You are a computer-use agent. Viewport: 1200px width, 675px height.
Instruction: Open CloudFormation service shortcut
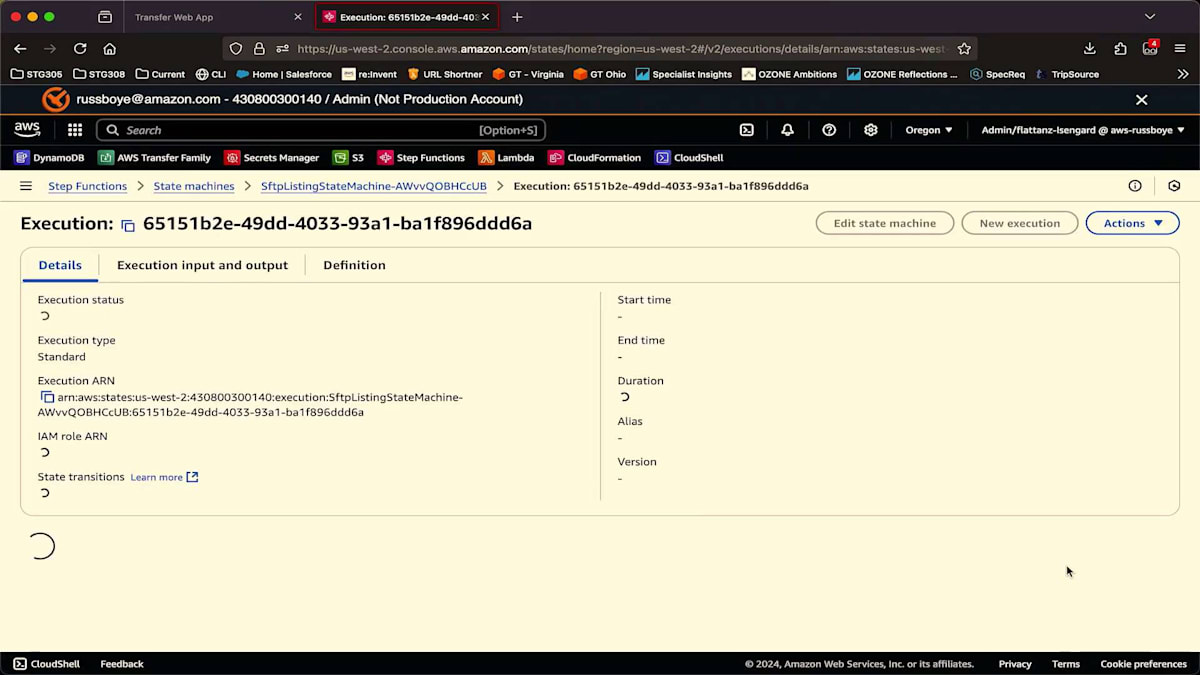point(595,158)
